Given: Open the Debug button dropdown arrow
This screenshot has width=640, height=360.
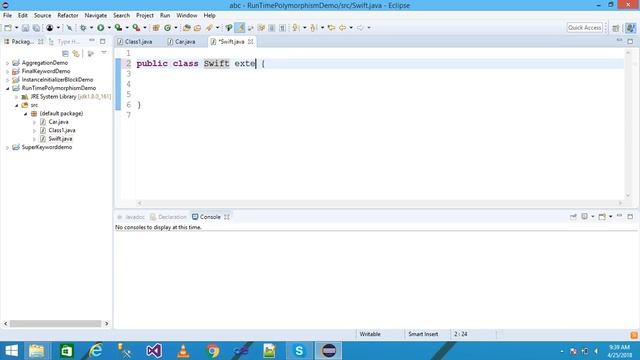Looking at the screenshot, I should pyautogui.click(x=91, y=28).
